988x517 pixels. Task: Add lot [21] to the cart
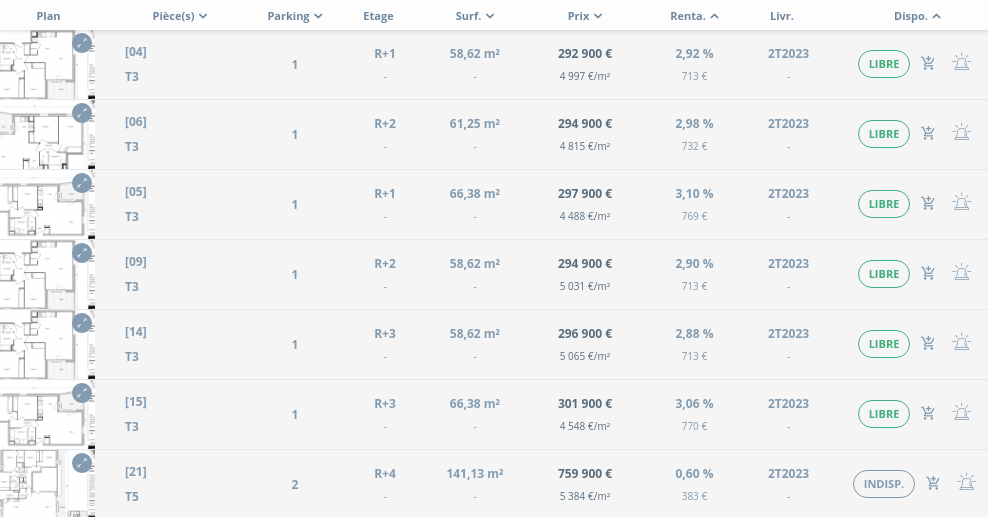(x=933, y=484)
